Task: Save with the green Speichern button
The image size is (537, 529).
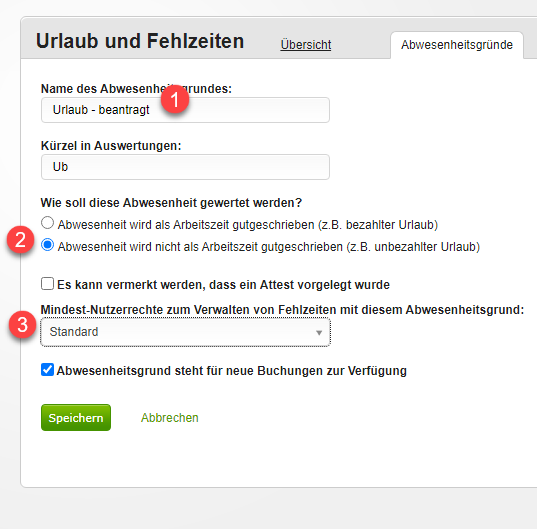Action: (x=76, y=417)
